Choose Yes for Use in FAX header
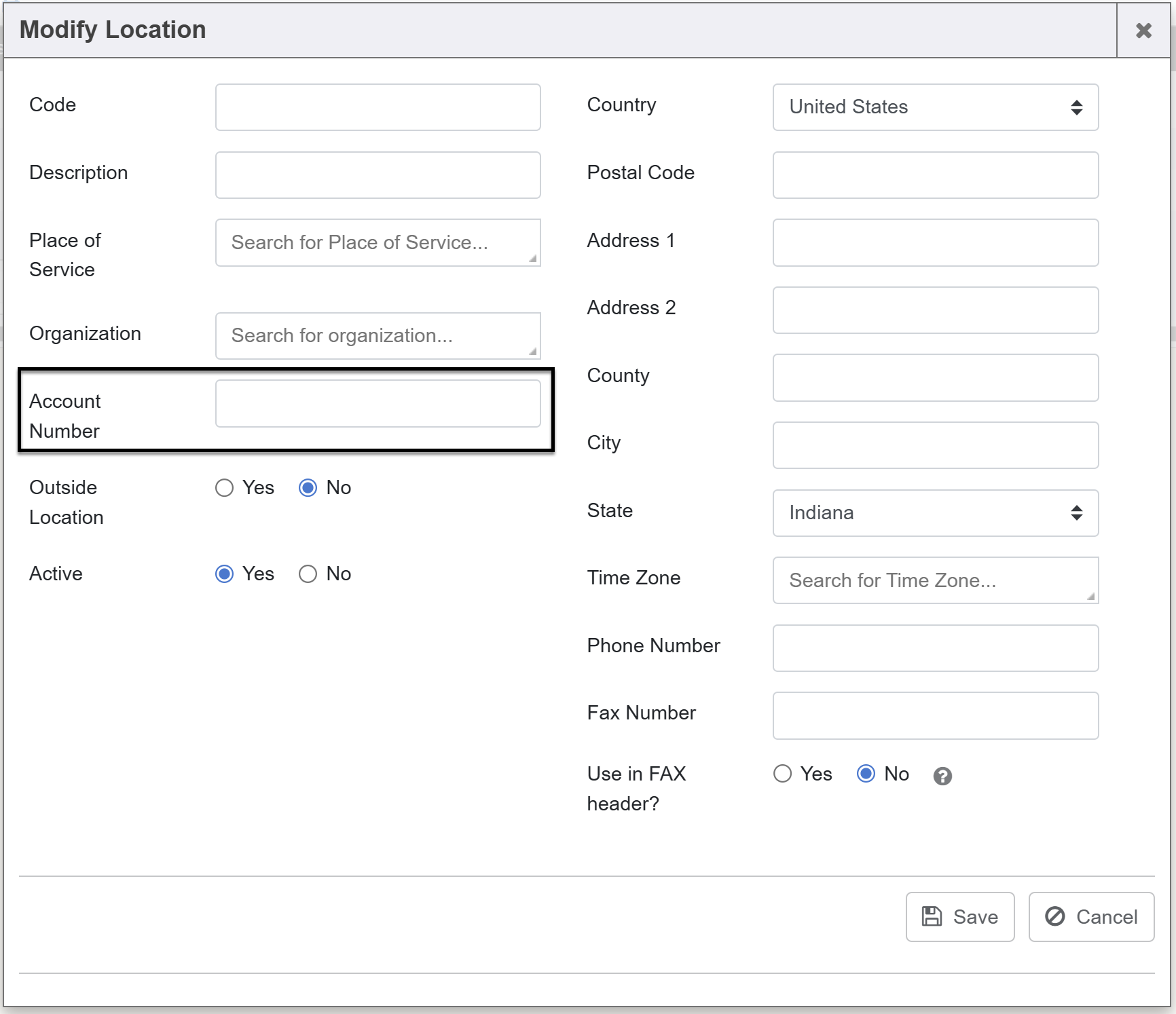This screenshot has height=1014, width=1176. pos(782,774)
